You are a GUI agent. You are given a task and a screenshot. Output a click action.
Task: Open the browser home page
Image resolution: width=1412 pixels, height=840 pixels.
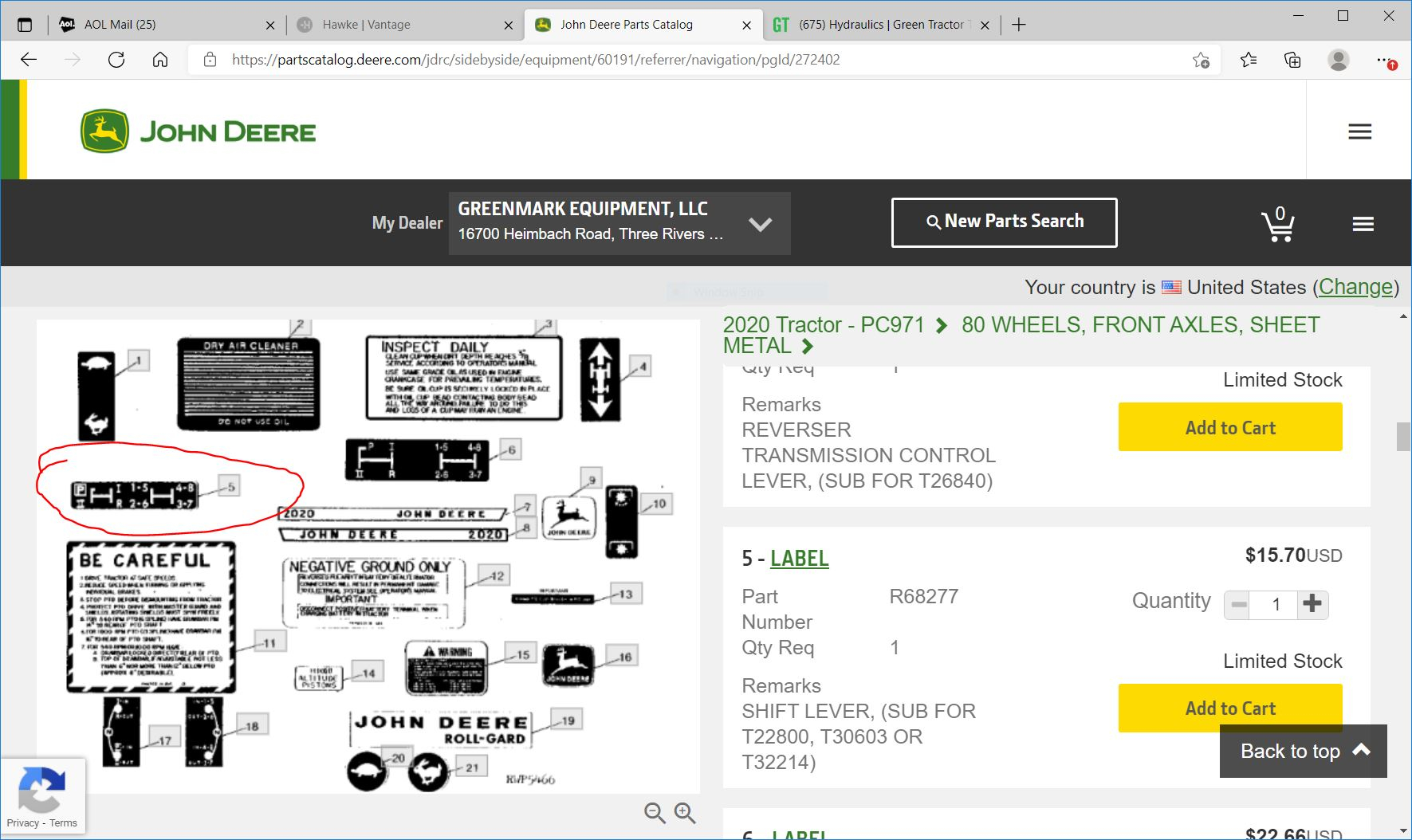(x=160, y=60)
